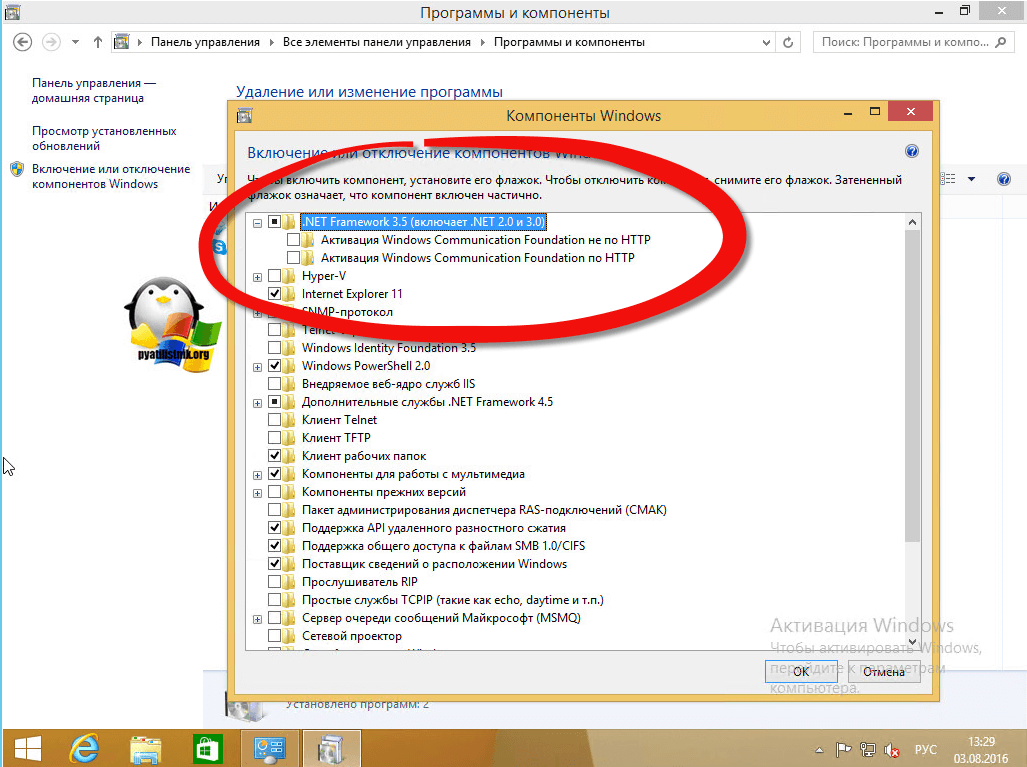Enable WCF HTTP activation checkbox
Image resolution: width=1027 pixels, height=767 pixels.
pyautogui.click(x=293, y=257)
